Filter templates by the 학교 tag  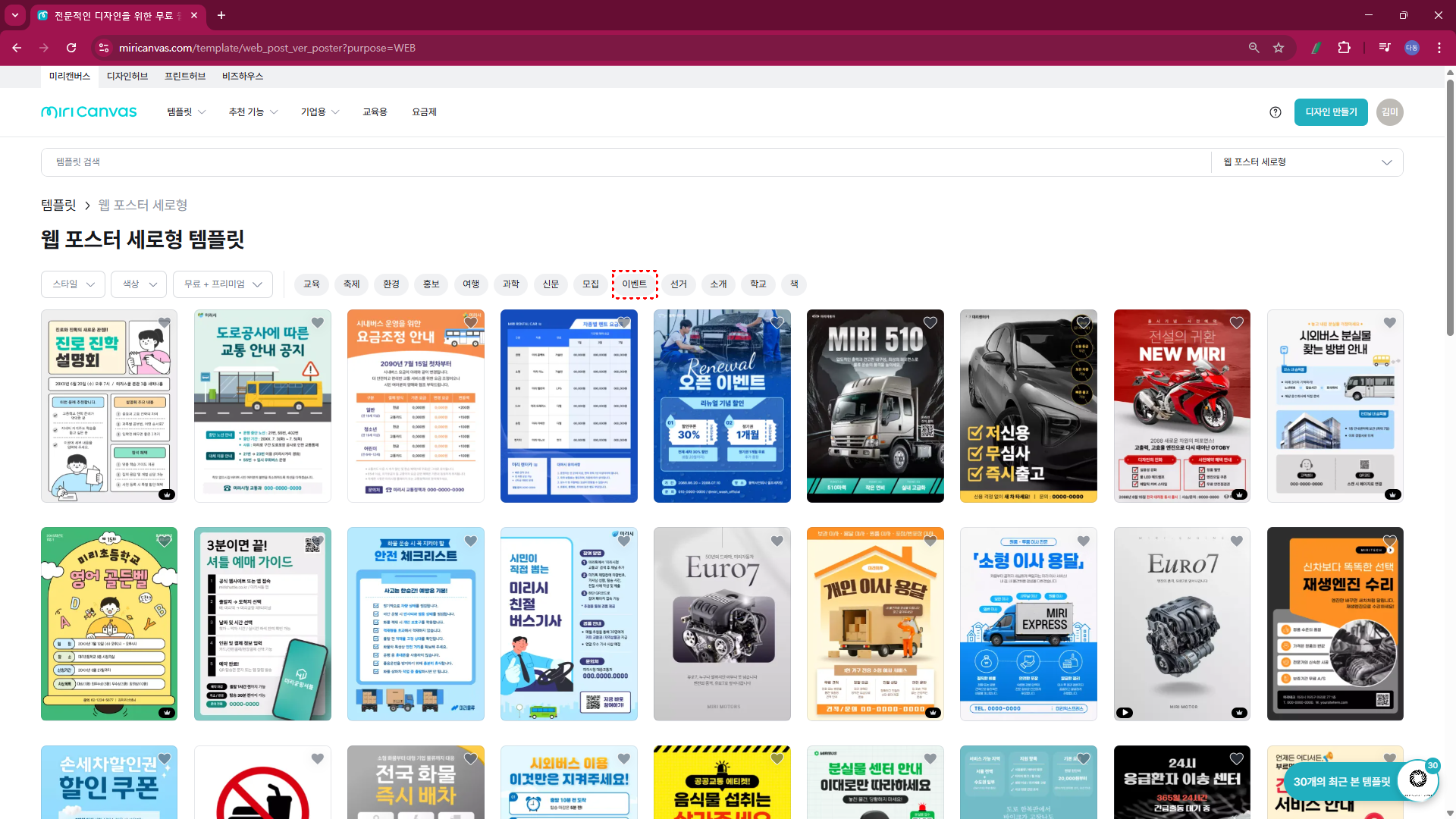[x=758, y=284]
